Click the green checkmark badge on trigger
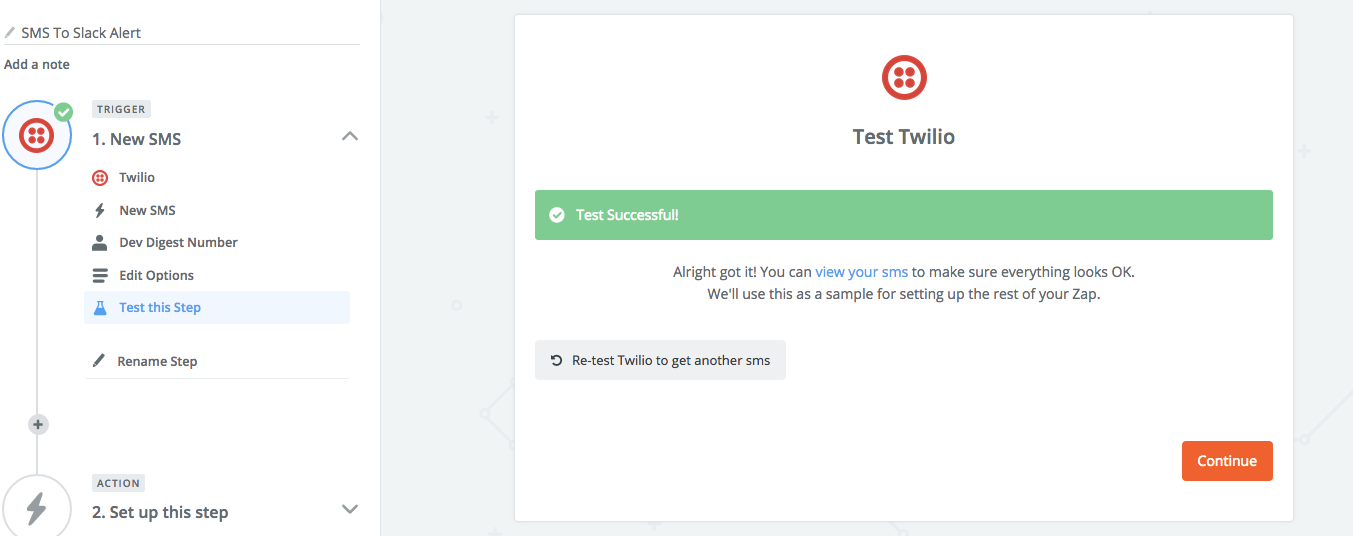Screen dimensions: 1353x536 (64, 112)
